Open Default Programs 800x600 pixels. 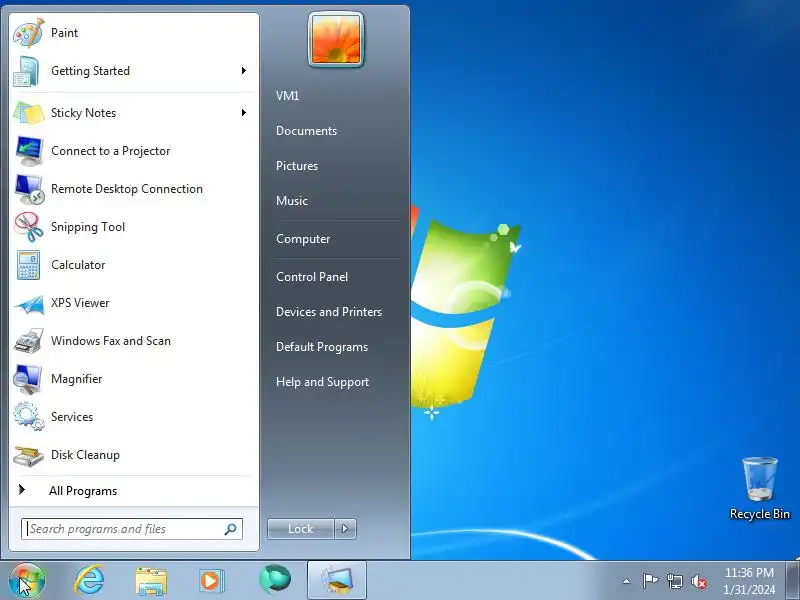322,347
